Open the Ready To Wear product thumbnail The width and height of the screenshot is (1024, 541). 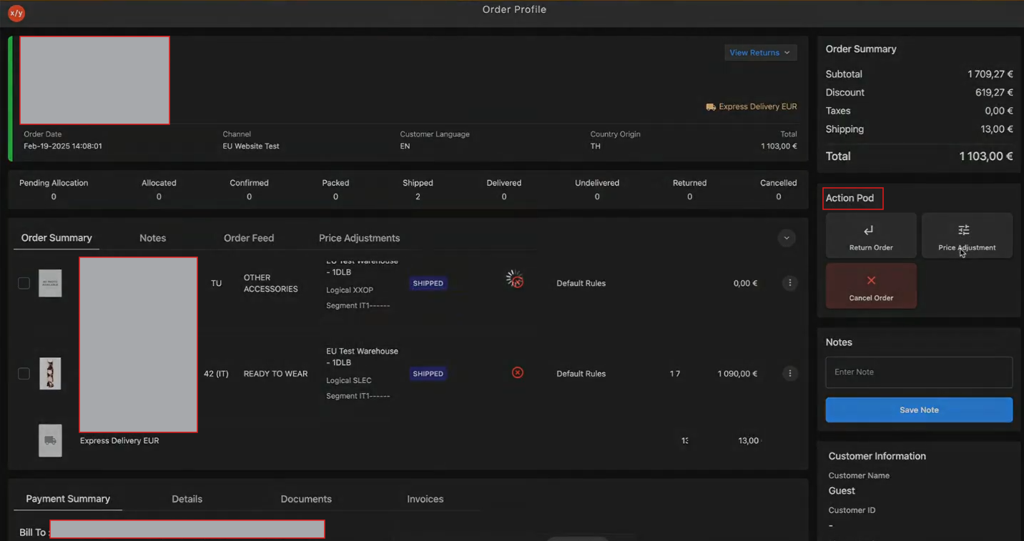tap(50, 374)
